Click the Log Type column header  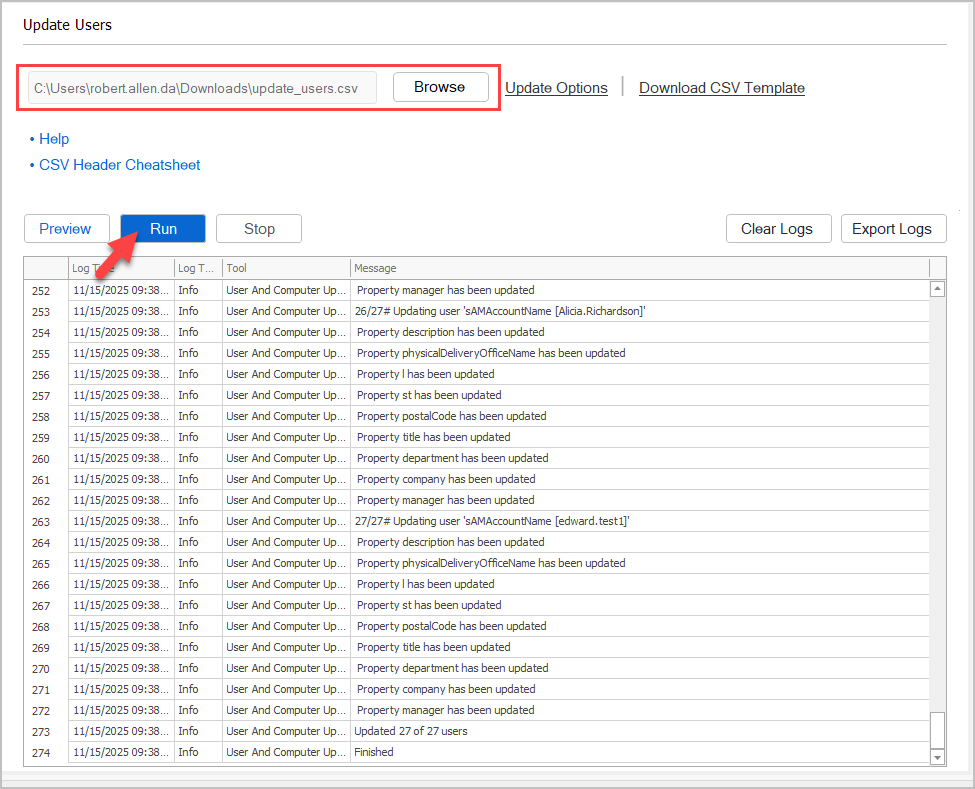195,268
